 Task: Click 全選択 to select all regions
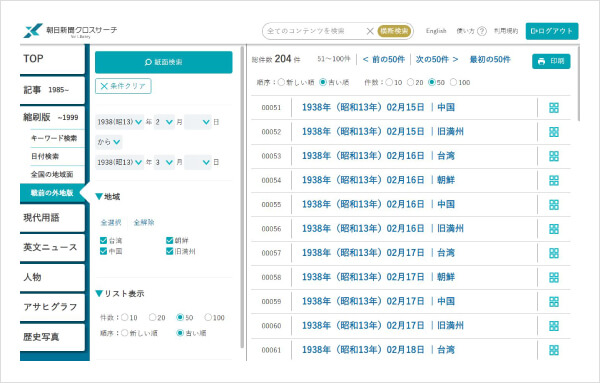pyautogui.click(x=111, y=222)
